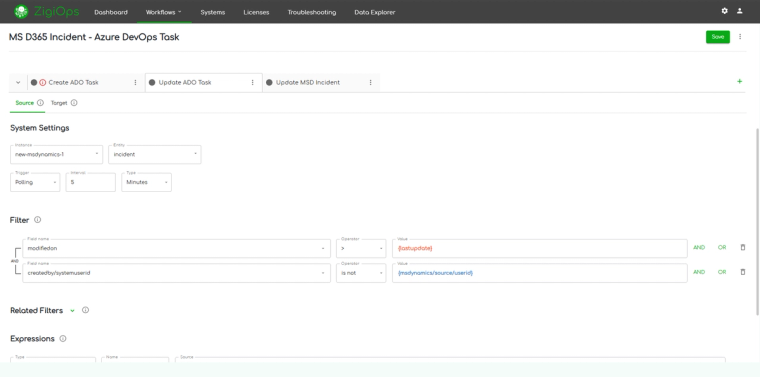Click the Value field containing {lastupdate}
Screen dimensions: 760x377
[539, 248]
